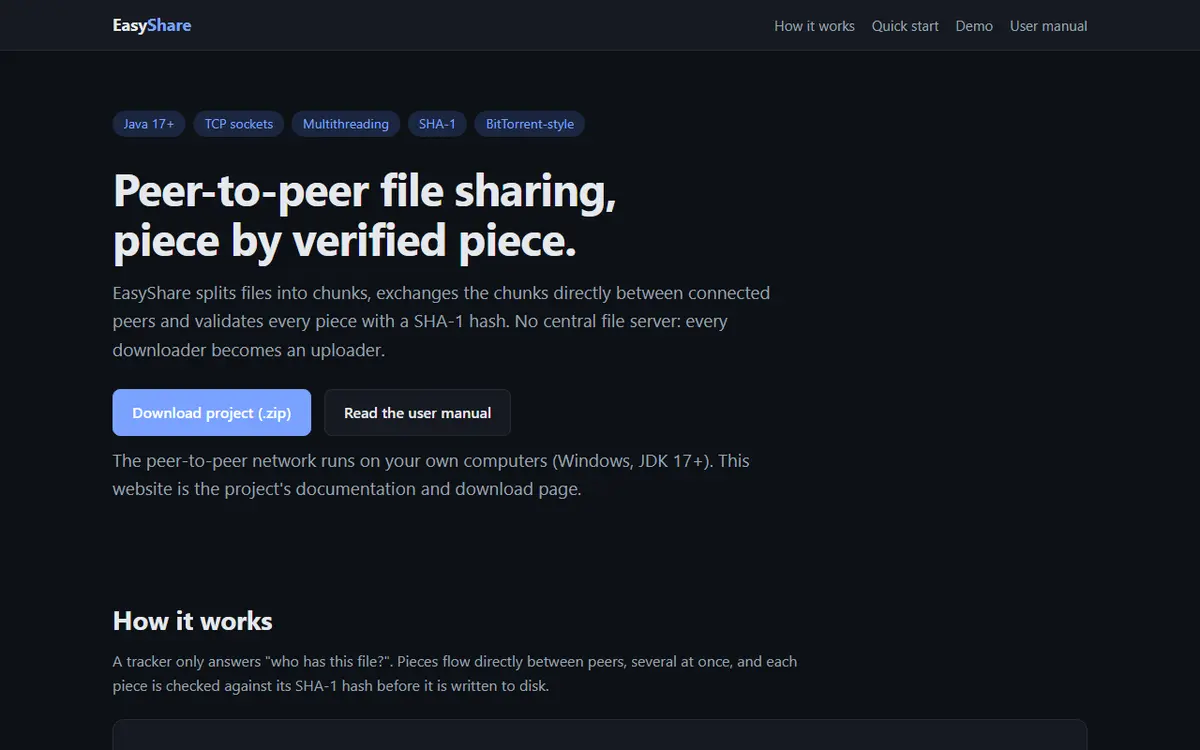1200x750 pixels.
Task: Jump to the Demo section link
Action: point(974,26)
